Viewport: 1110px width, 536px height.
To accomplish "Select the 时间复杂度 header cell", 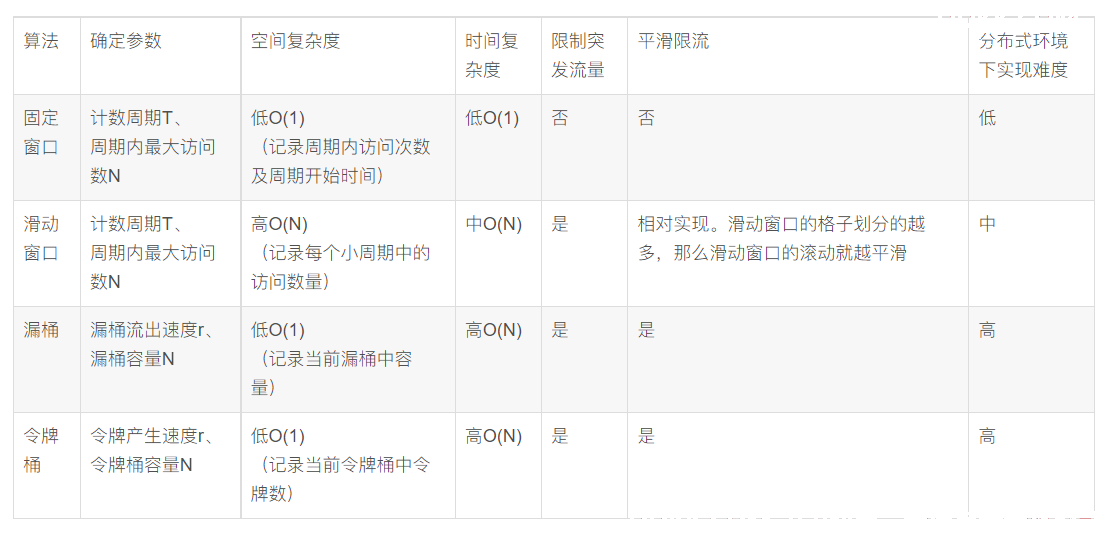I will coord(498,56).
